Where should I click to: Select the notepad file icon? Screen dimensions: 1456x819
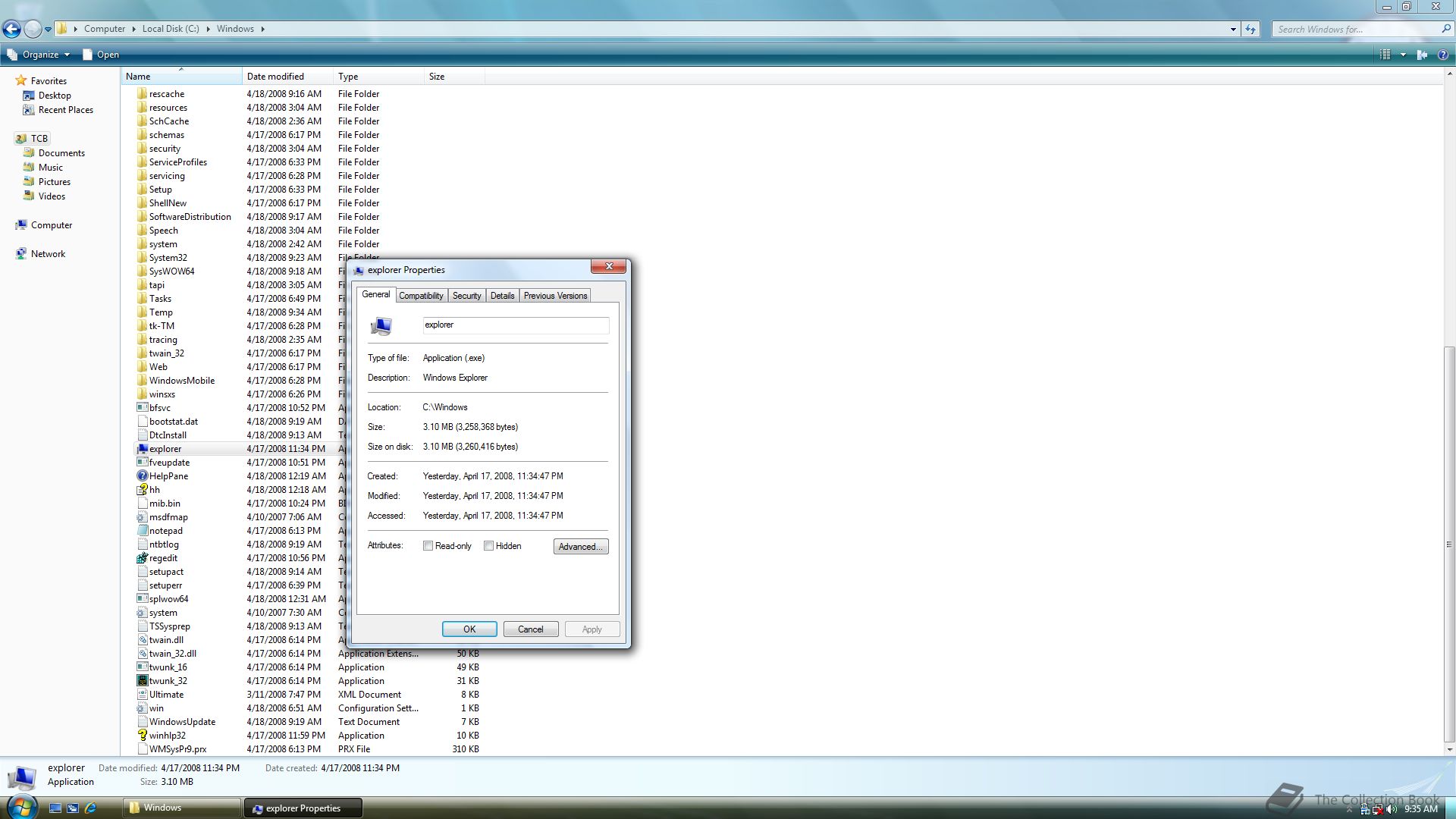coord(142,531)
